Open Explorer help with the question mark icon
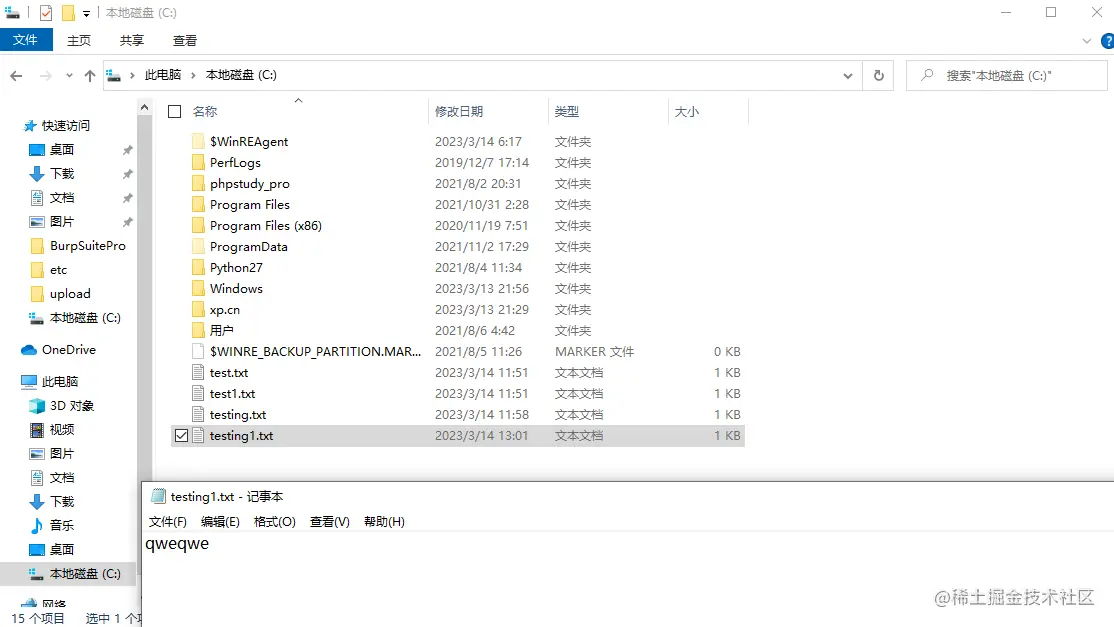This screenshot has height=627, width=1114. click(1107, 41)
